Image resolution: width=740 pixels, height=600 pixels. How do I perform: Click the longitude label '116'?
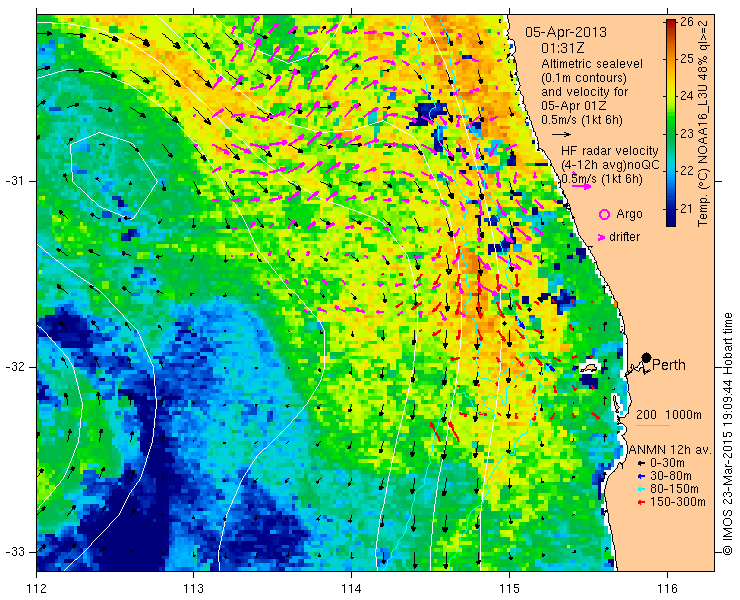667,589
